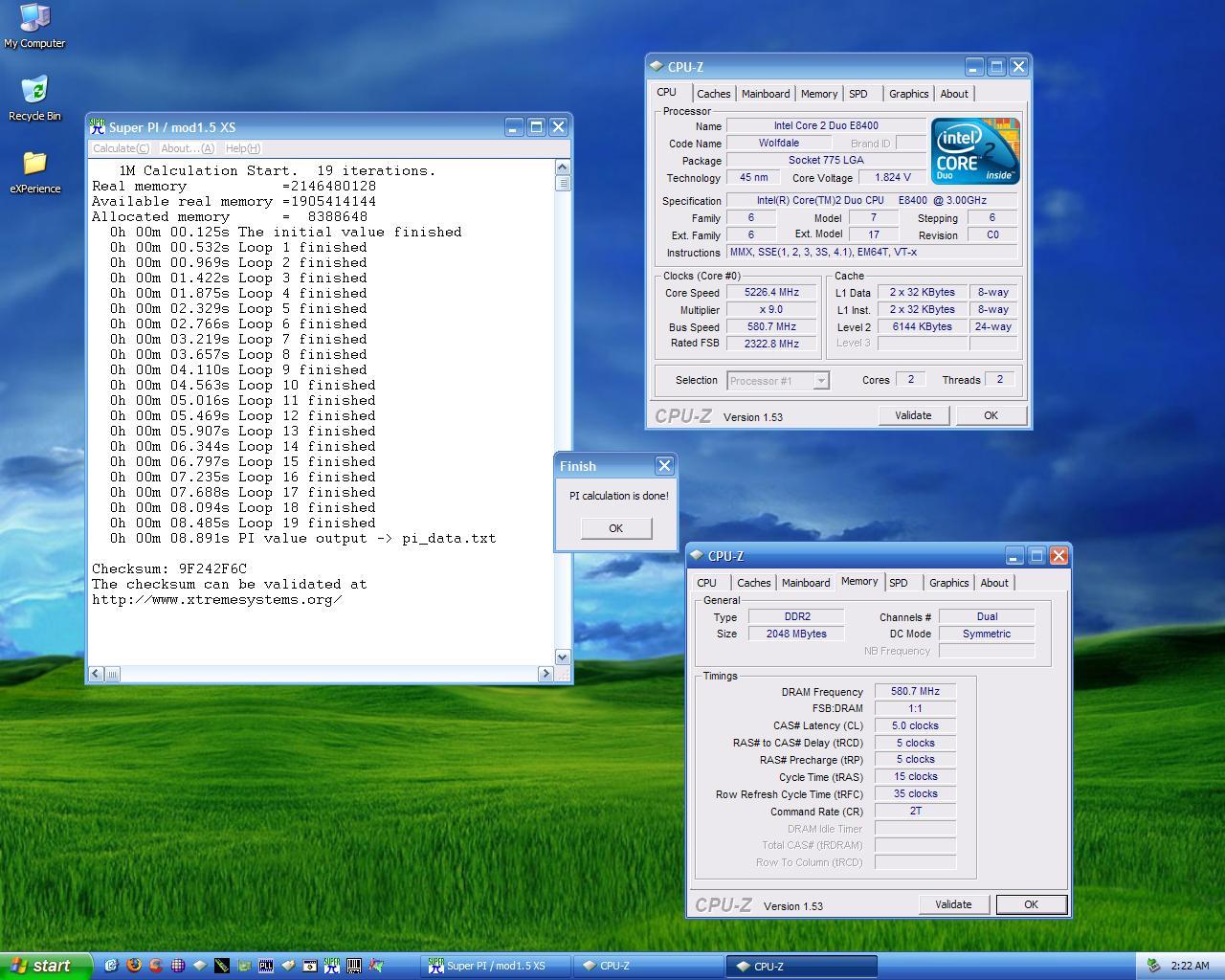This screenshot has width=1225, height=980.
Task: Click the Core Speed value 5226.4 MHz
Action: click(771, 293)
